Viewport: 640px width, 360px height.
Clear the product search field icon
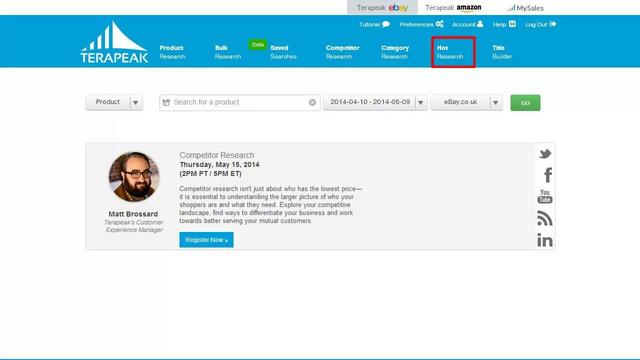[312, 102]
